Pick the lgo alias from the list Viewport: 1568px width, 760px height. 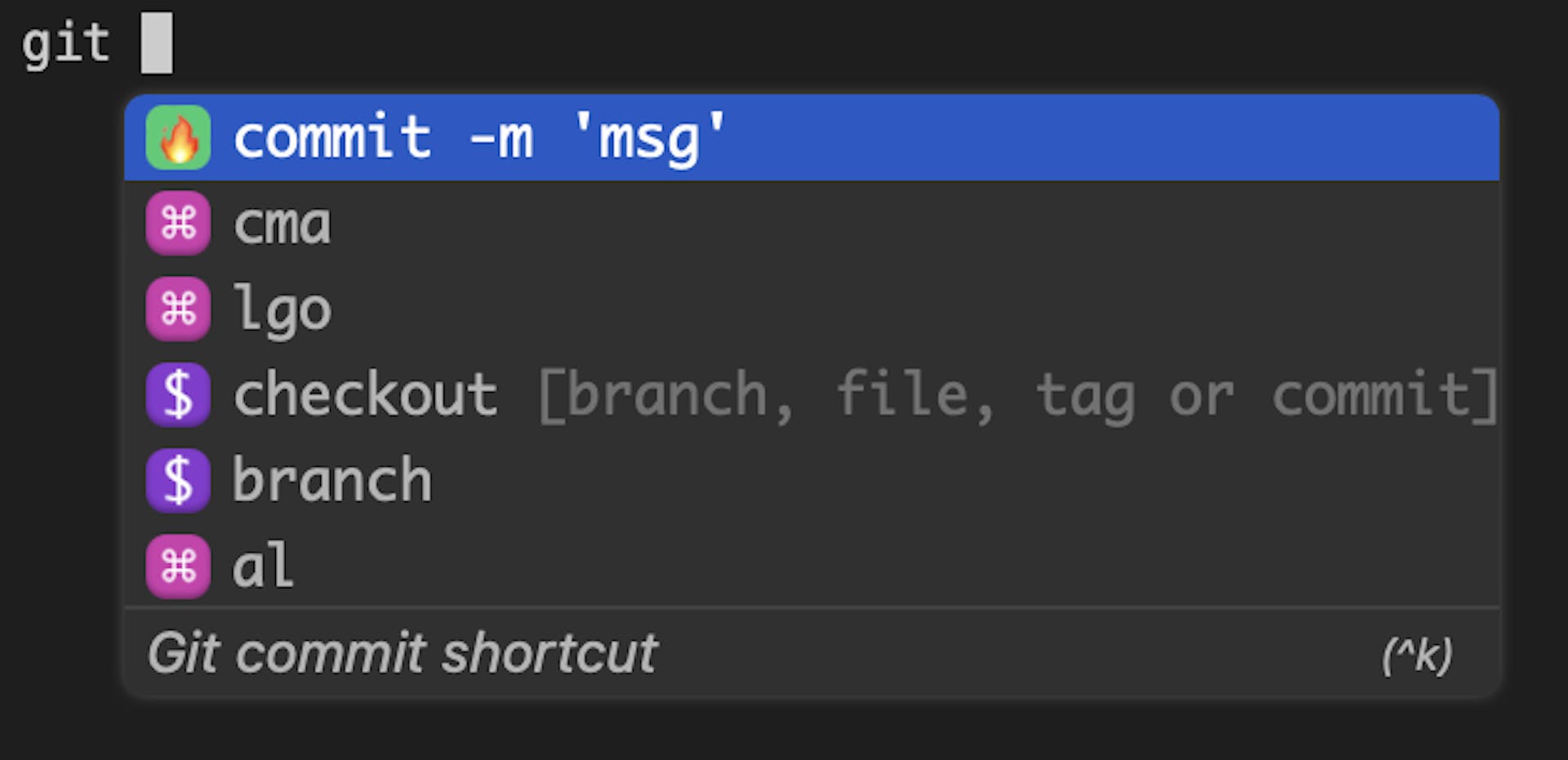click(812, 309)
